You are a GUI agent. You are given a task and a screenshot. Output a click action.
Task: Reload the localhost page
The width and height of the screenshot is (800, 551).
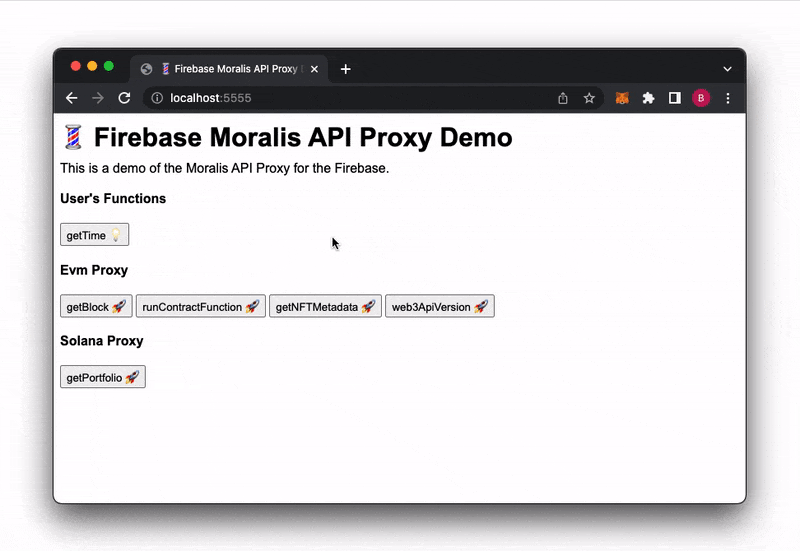pyautogui.click(x=124, y=98)
